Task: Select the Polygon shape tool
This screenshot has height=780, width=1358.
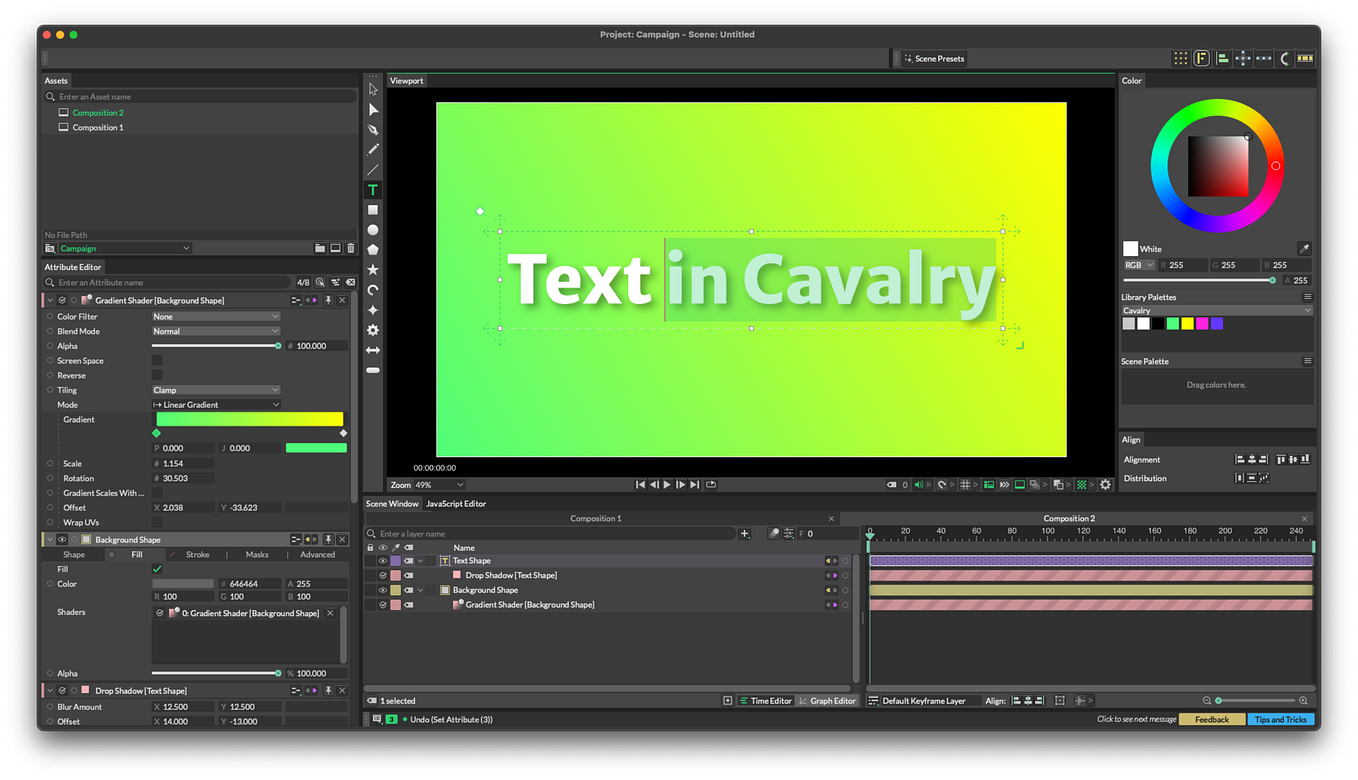Action: coord(372,250)
